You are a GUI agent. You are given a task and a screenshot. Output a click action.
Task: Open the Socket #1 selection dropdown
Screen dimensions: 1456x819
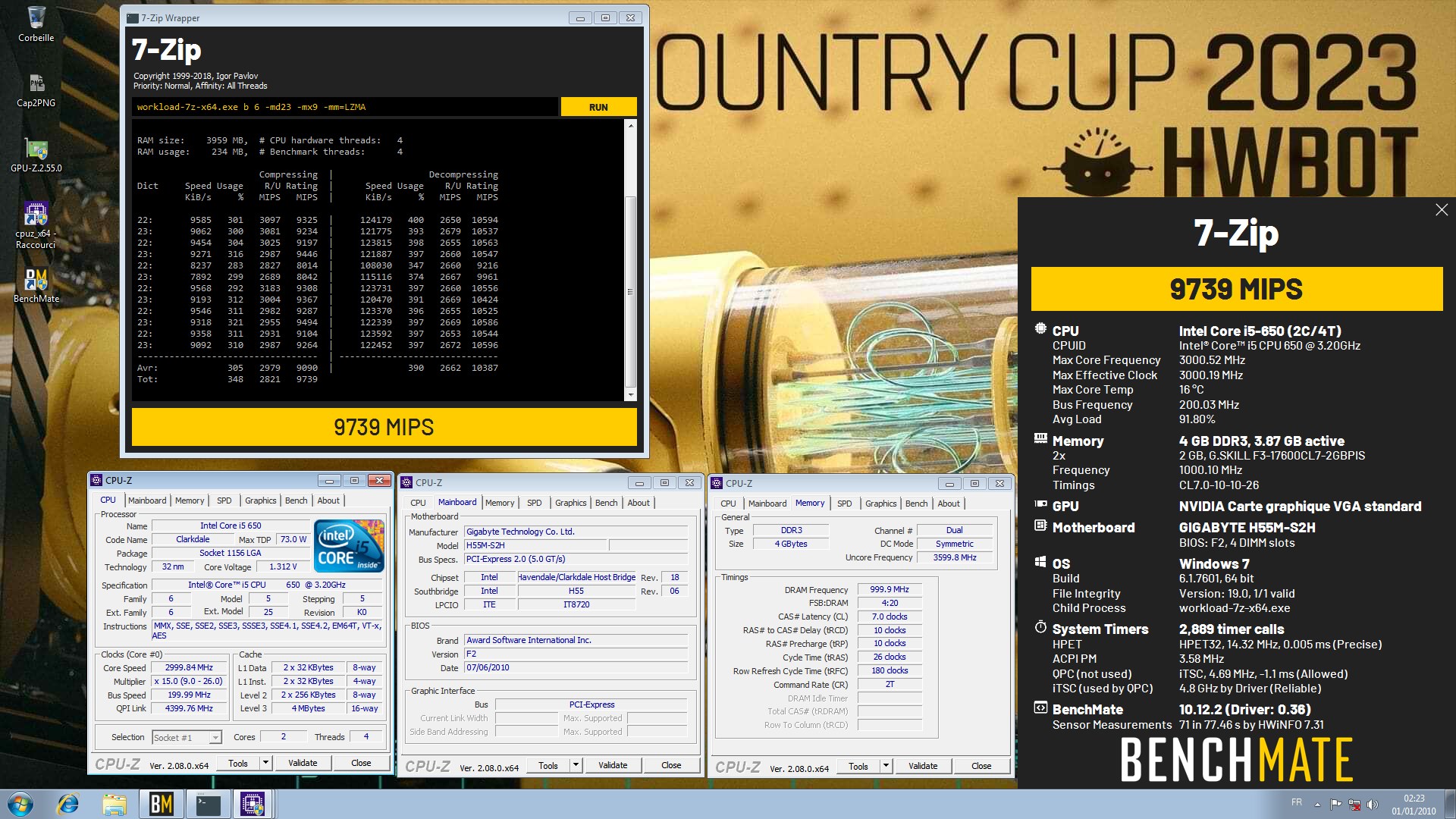pyautogui.click(x=215, y=737)
